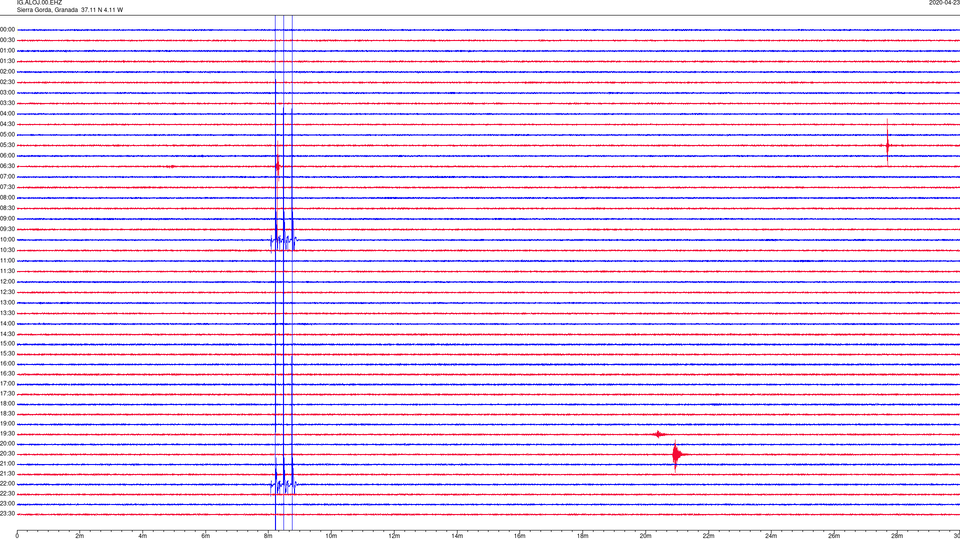Click the blue calibration pulses on the 22:00 trace
960x540 pixels.
[x=283, y=484]
